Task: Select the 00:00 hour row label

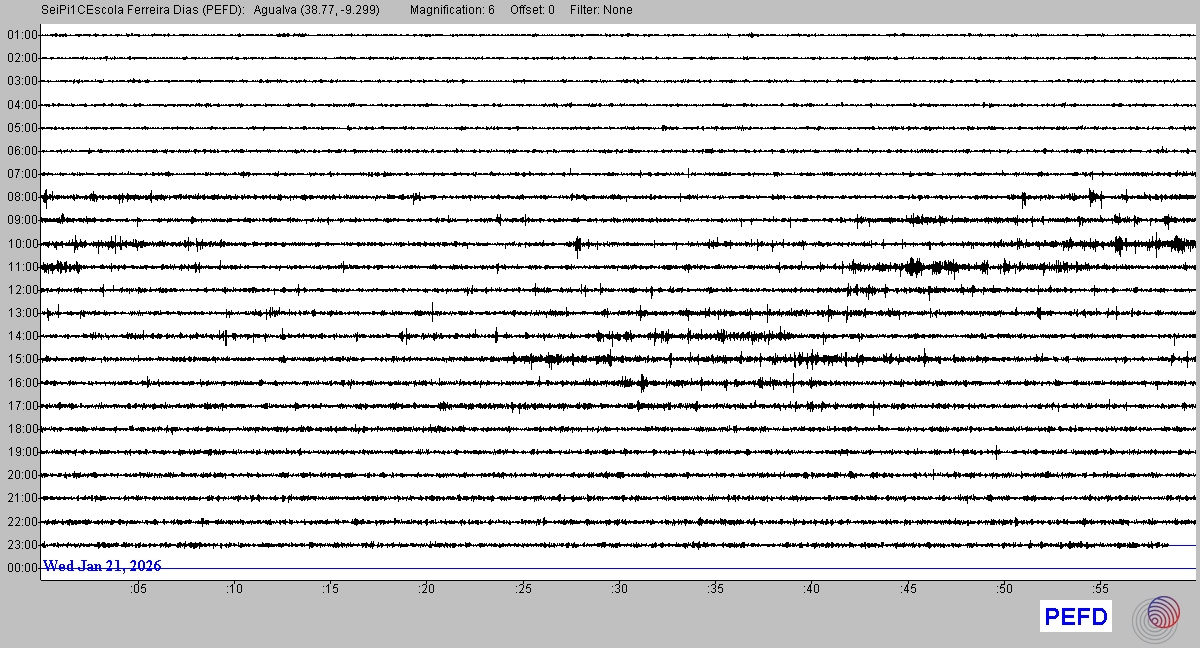Action: pyautogui.click(x=22, y=568)
